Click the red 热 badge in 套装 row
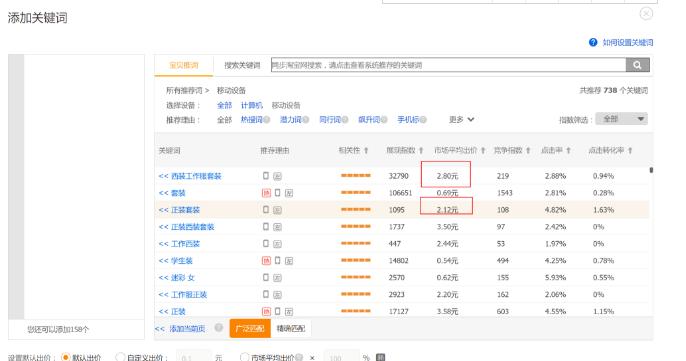The height and width of the screenshot is (361, 686). coord(266,193)
